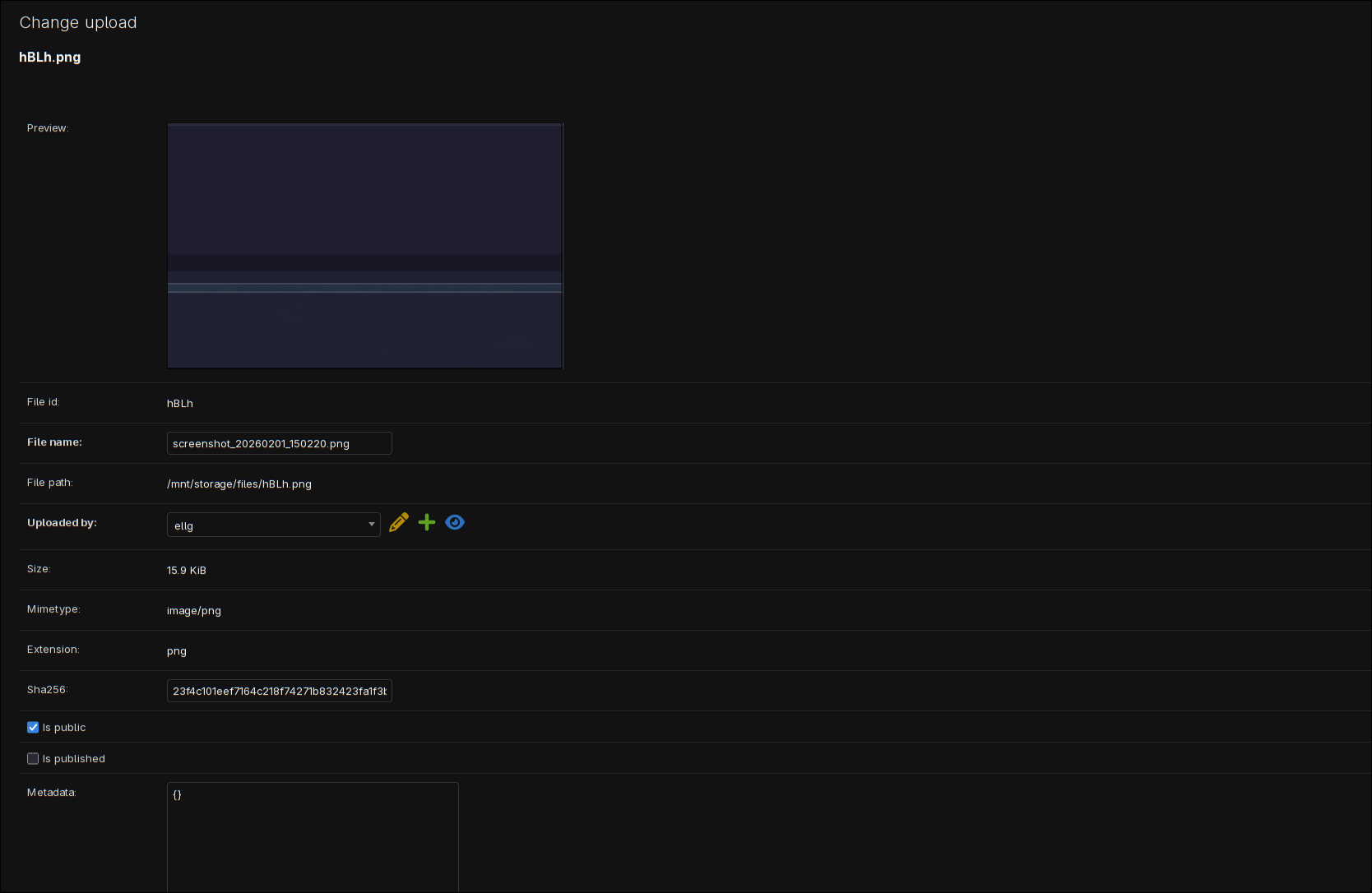Enable the Is published checkbox
This screenshot has height=893, width=1372.
33,759
